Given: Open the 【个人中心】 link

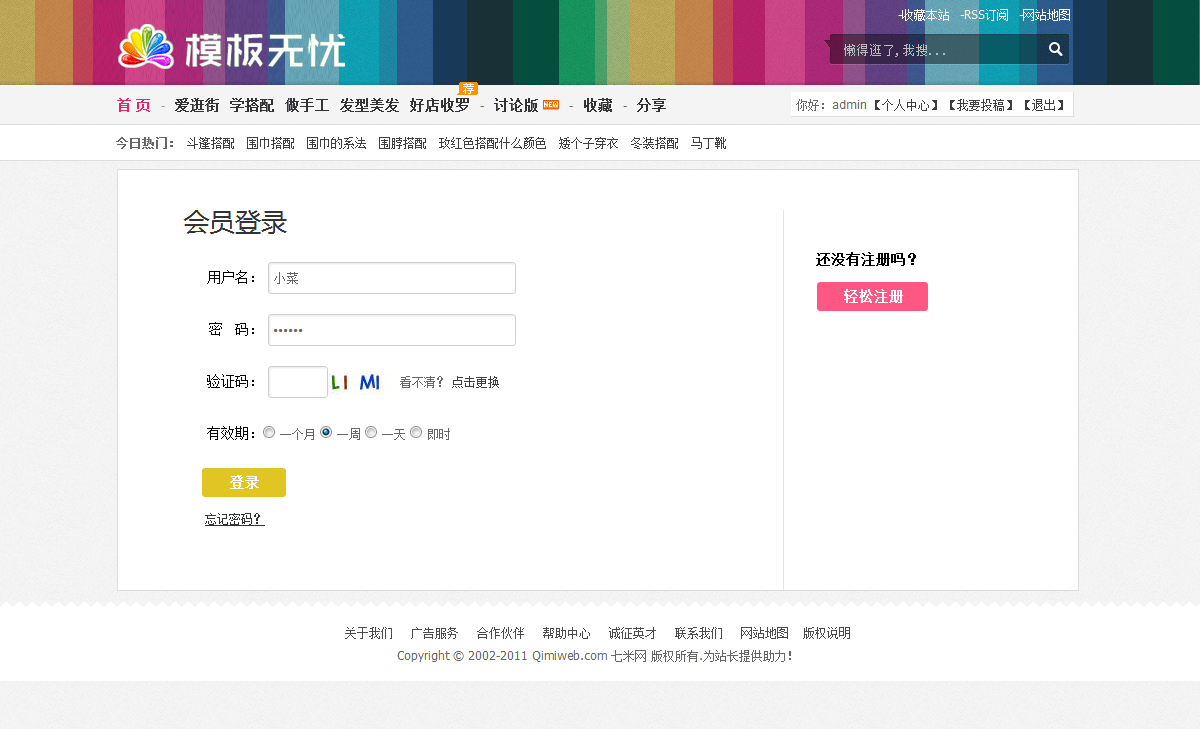Looking at the screenshot, I should [906, 105].
